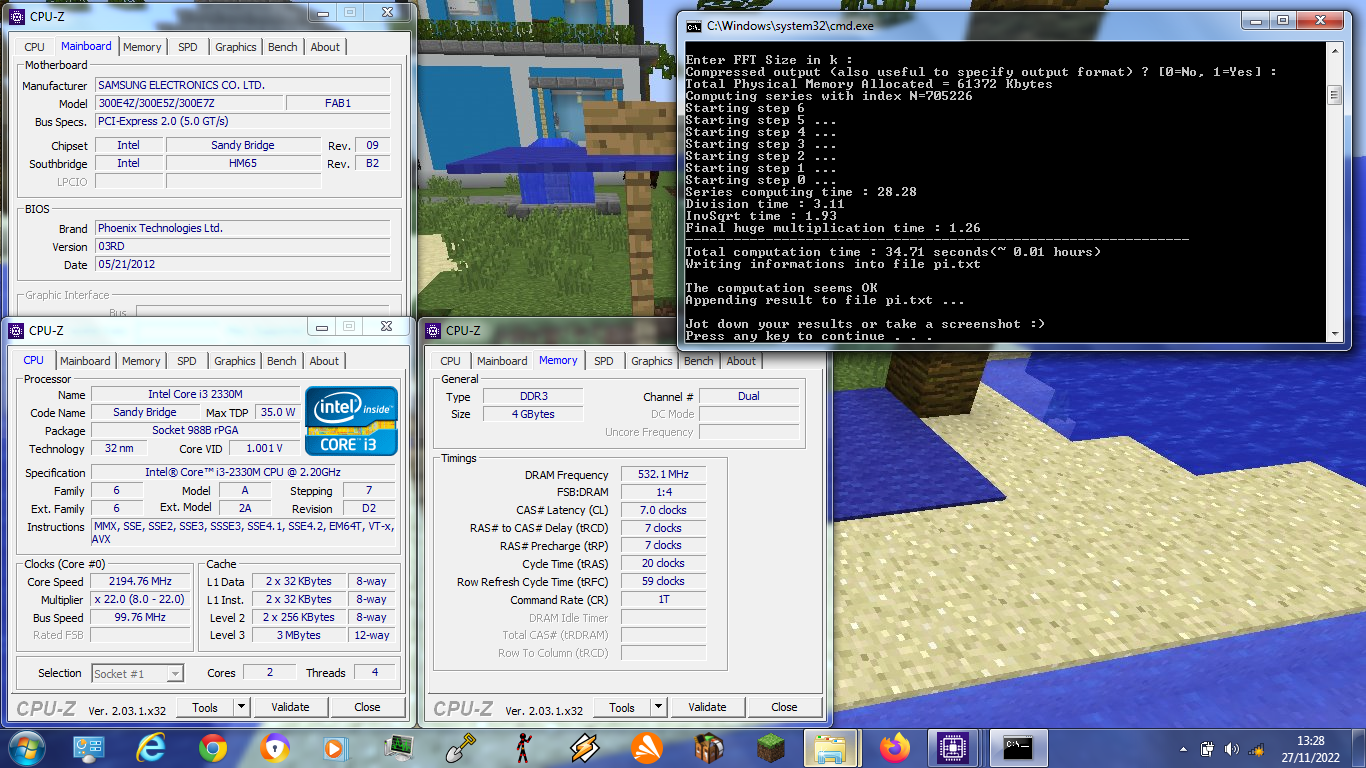The image size is (1366, 768).
Task: Open the control panel taskbar icon beside Start
Action: pos(89,748)
